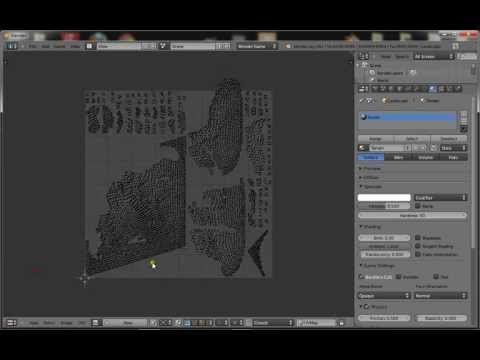This screenshot has height=360, width=480.
Task: Click the pin image icon in UV header
Action: point(153,323)
